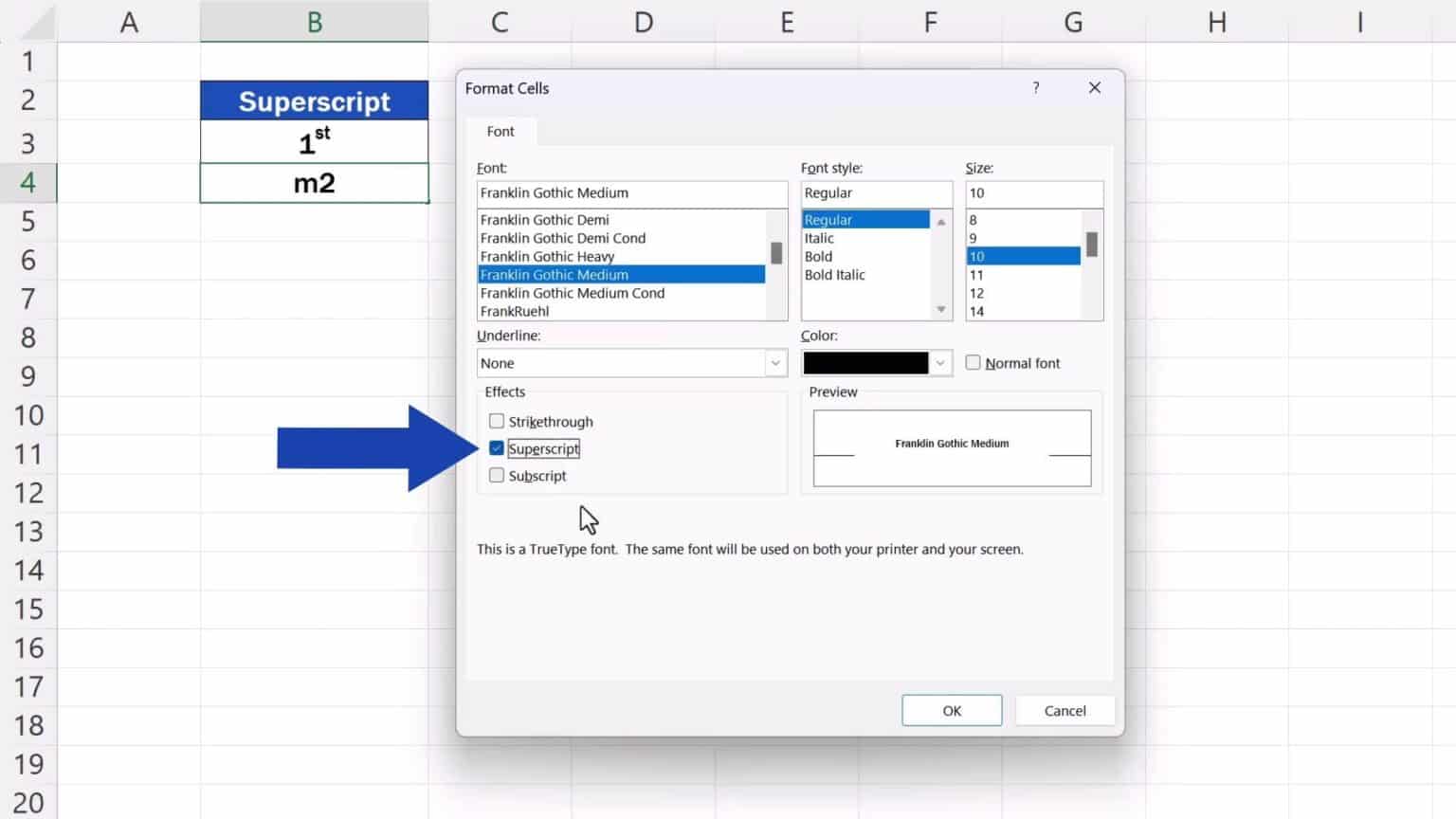This screenshot has width=1456, height=819.
Task: Enable the Subscript effect
Action: [x=497, y=475]
